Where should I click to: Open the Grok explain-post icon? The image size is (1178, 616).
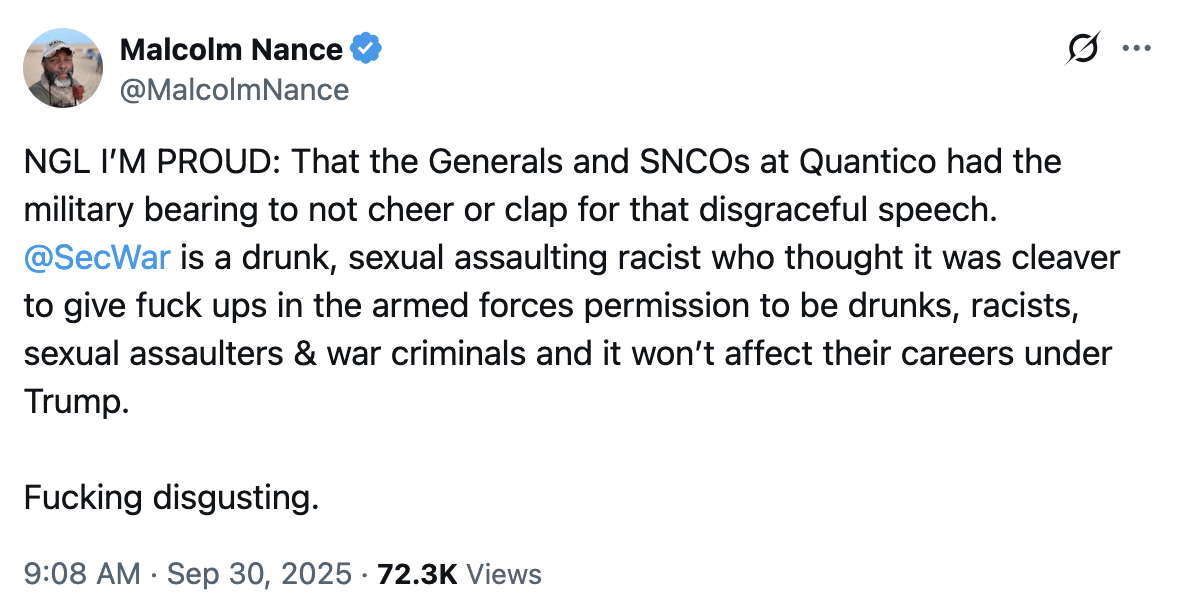[1083, 48]
